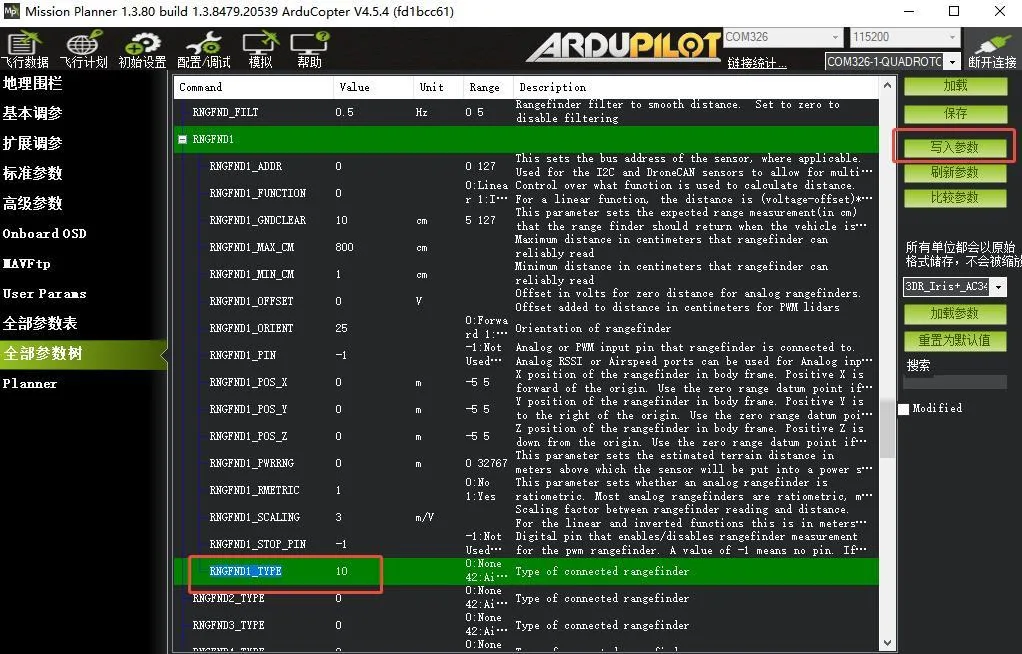Click the 搜索 search input field

pyautogui.click(x=956, y=382)
